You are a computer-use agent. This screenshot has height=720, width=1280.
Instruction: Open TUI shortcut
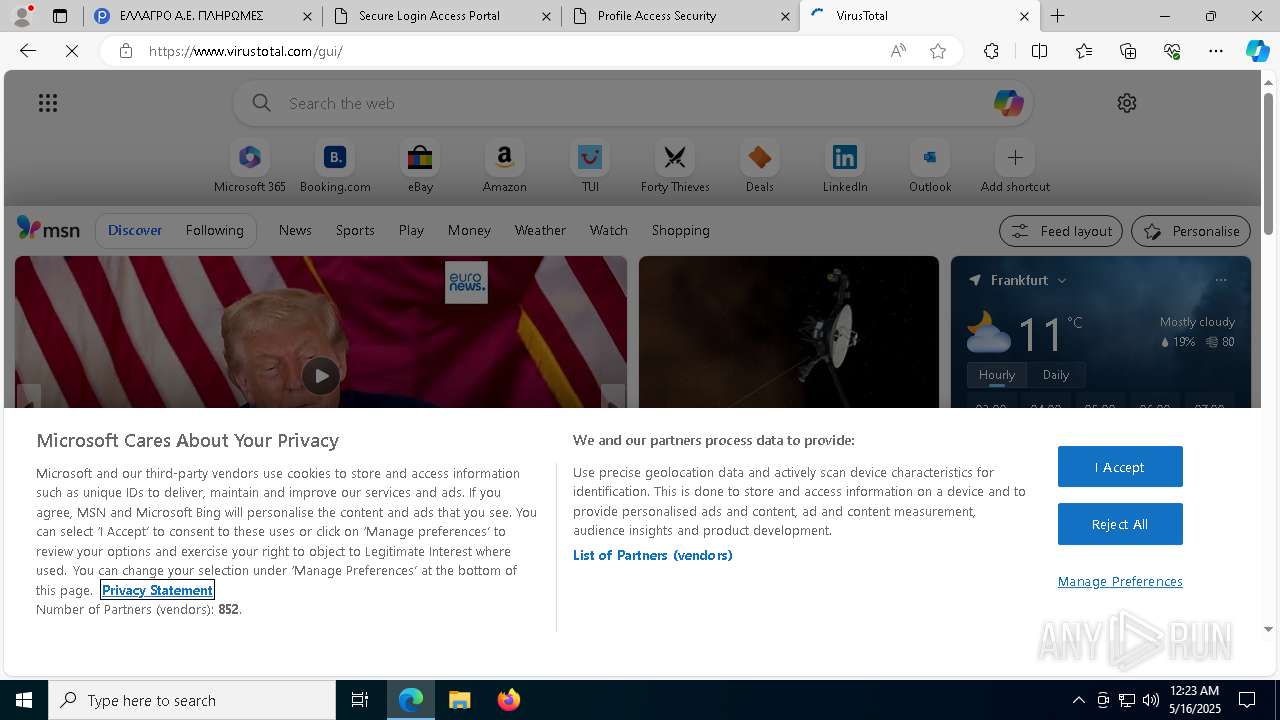tap(590, 166)
